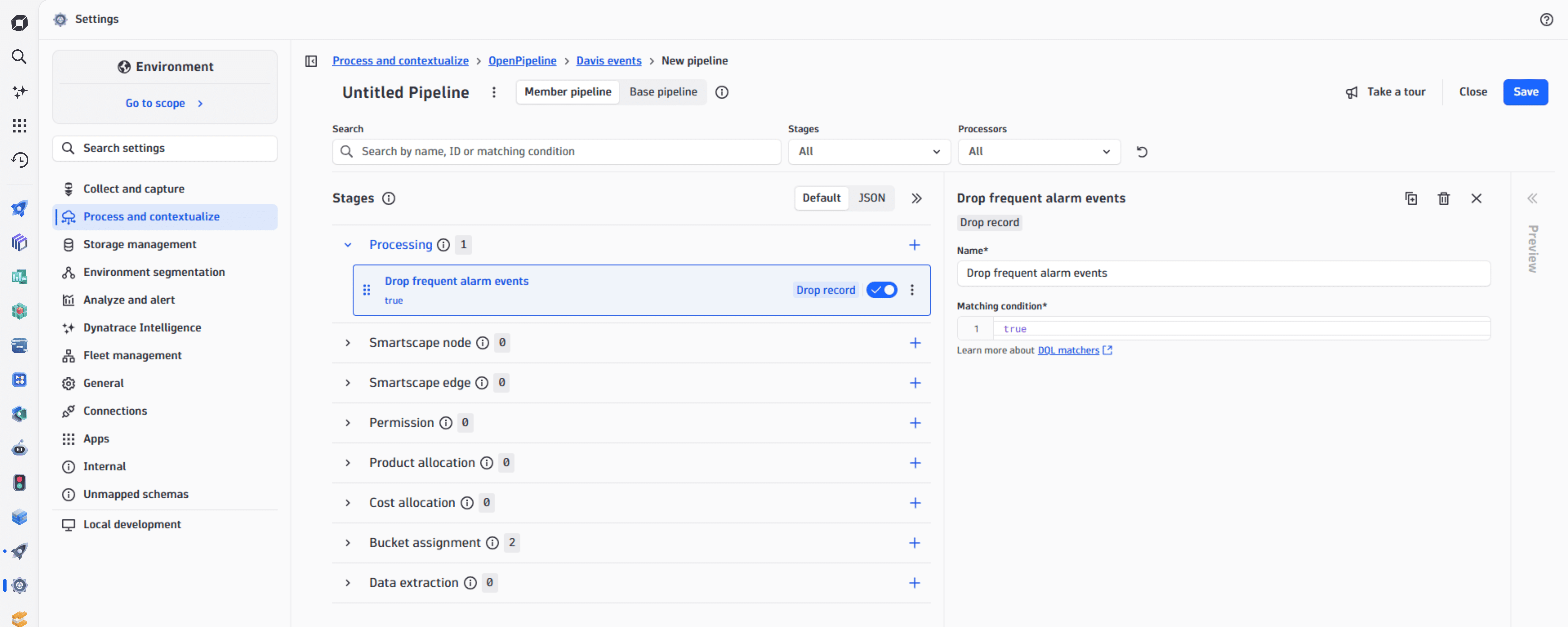Viewport: 1568px width, 627px height.
Task: Duplicate the Drop frequent alarm events processor
Action: click(x=1411, y=198)
